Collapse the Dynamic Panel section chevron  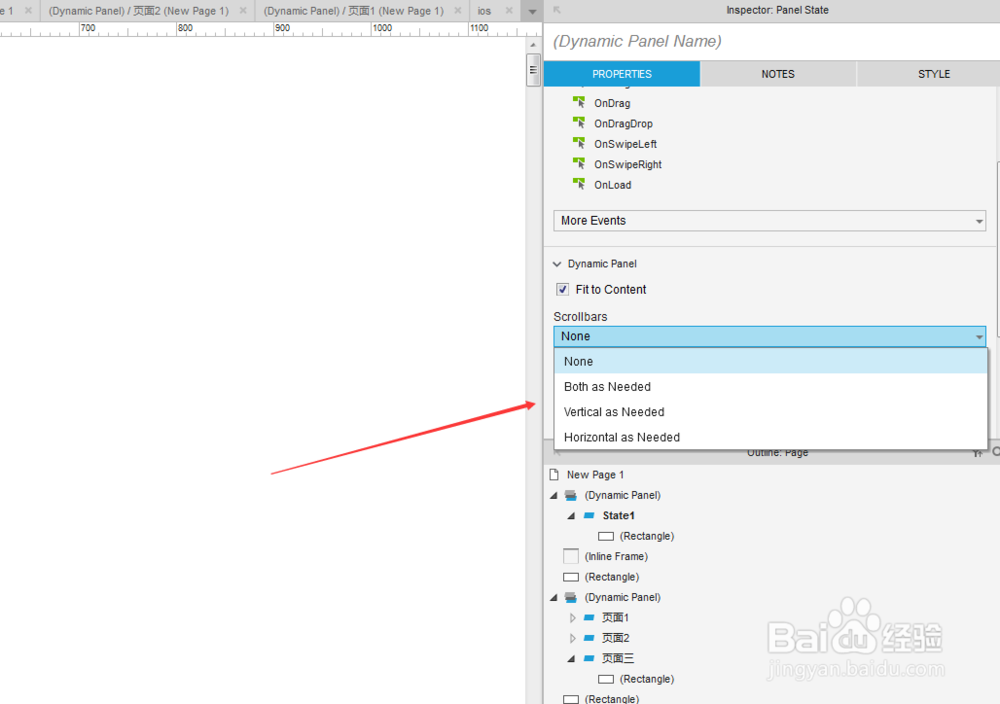tap(557, 264)
